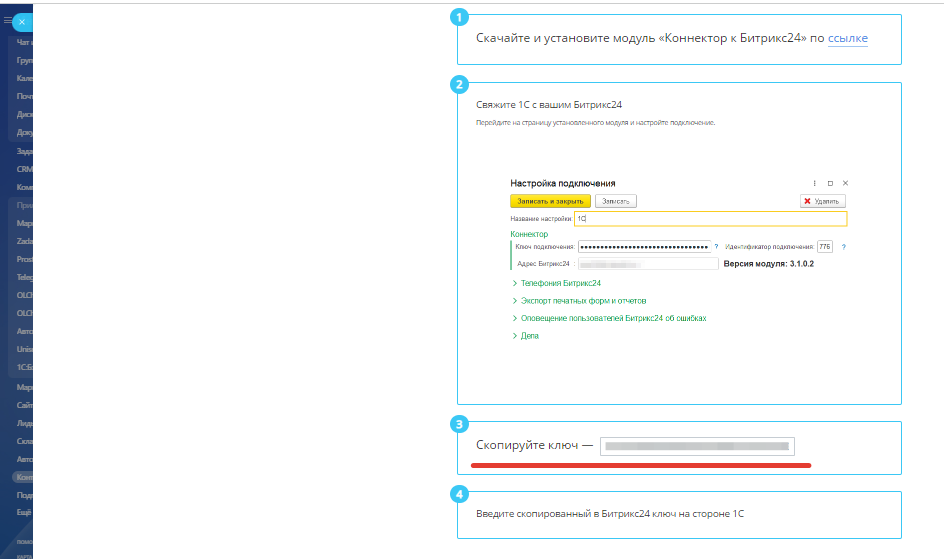Open the «Диск» item in the left sidebar
The image size is (944, 559).
24,114
